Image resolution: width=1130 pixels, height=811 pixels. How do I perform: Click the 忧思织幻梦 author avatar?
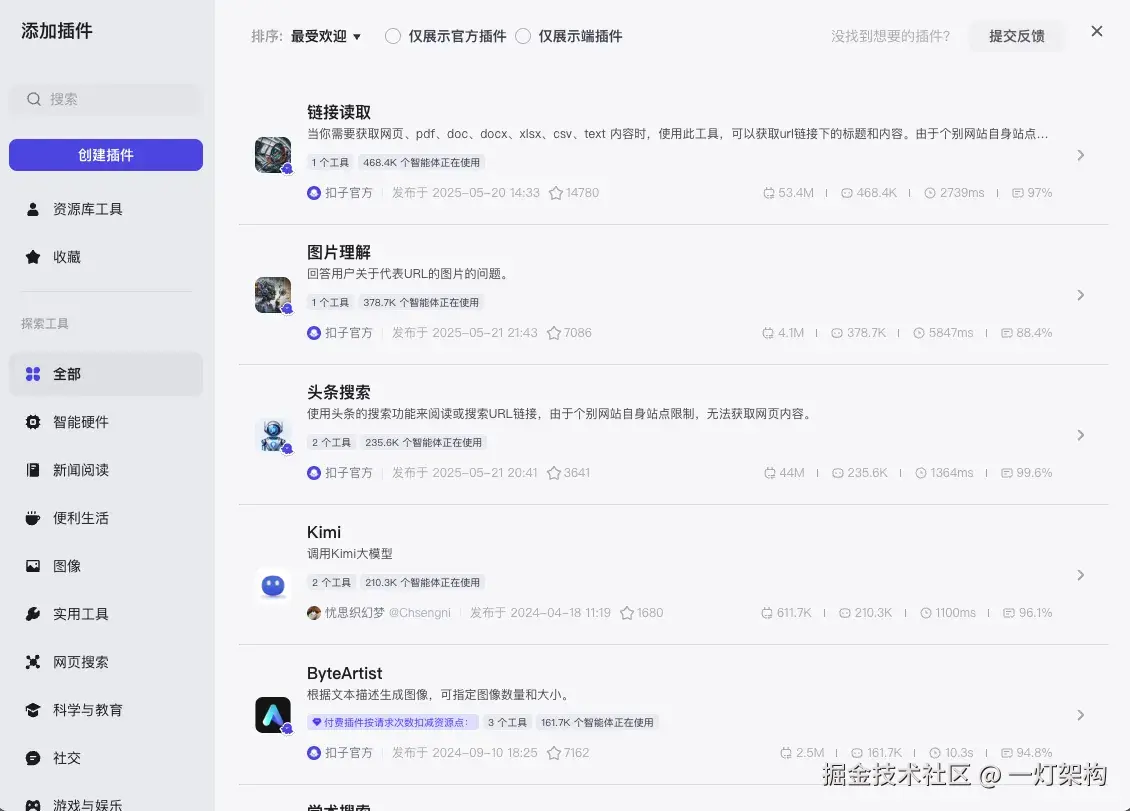[x=313, y=613]
